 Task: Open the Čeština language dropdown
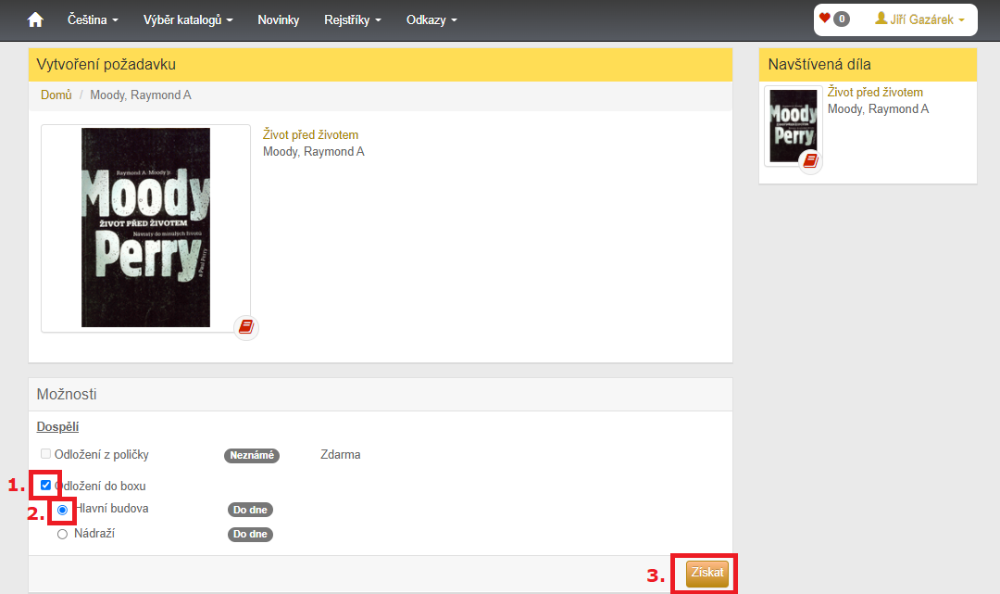(92, 20)
